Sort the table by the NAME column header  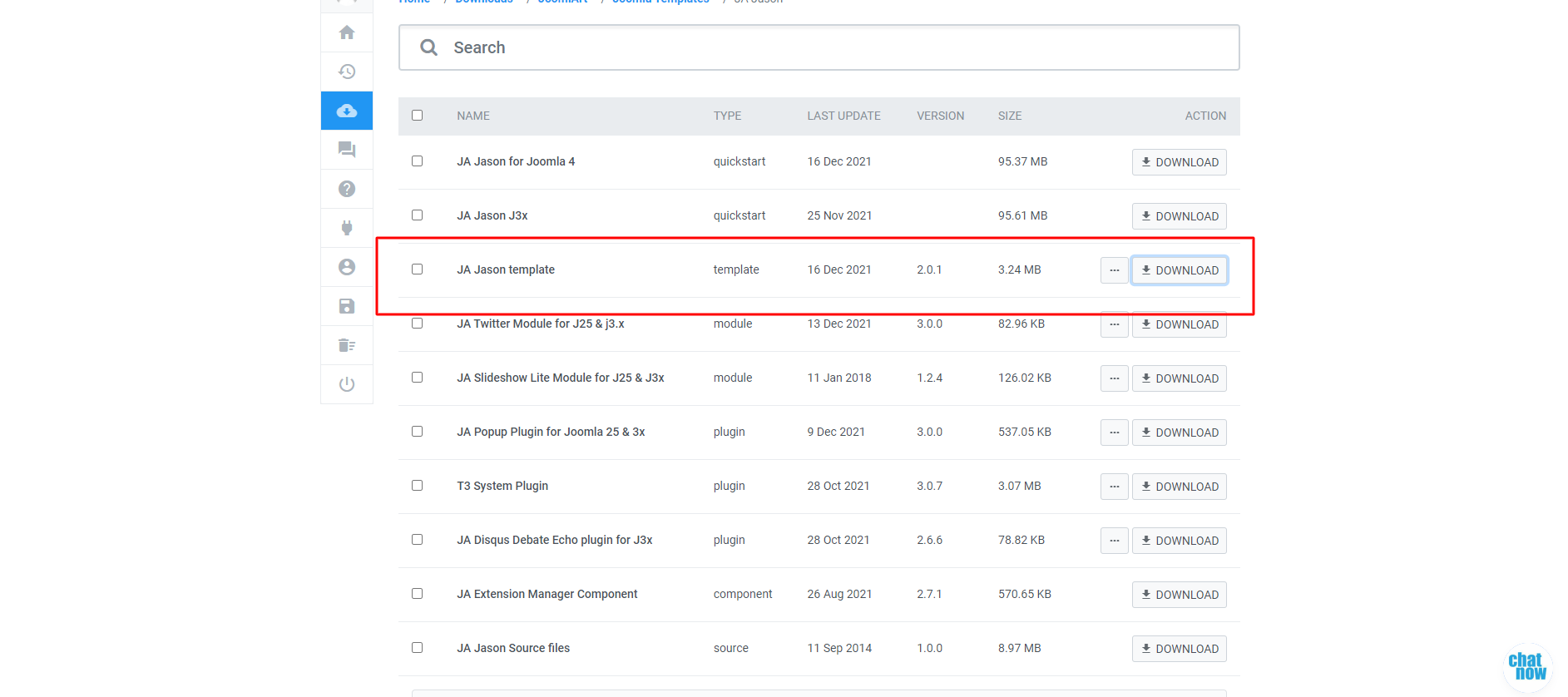pos(473,116)
